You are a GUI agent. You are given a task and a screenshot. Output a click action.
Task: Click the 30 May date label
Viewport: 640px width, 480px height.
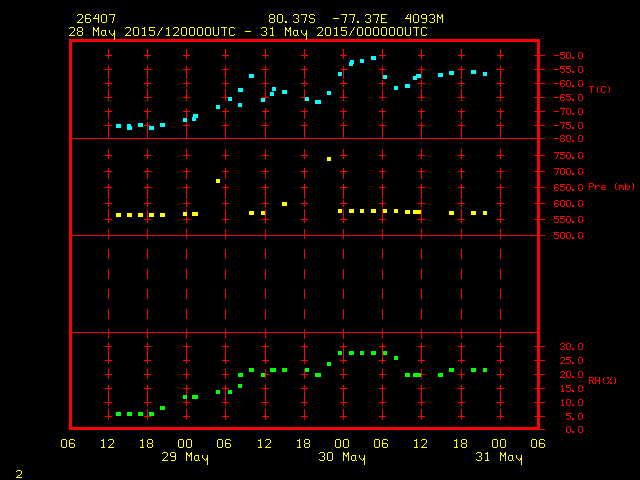click(341, 458)
